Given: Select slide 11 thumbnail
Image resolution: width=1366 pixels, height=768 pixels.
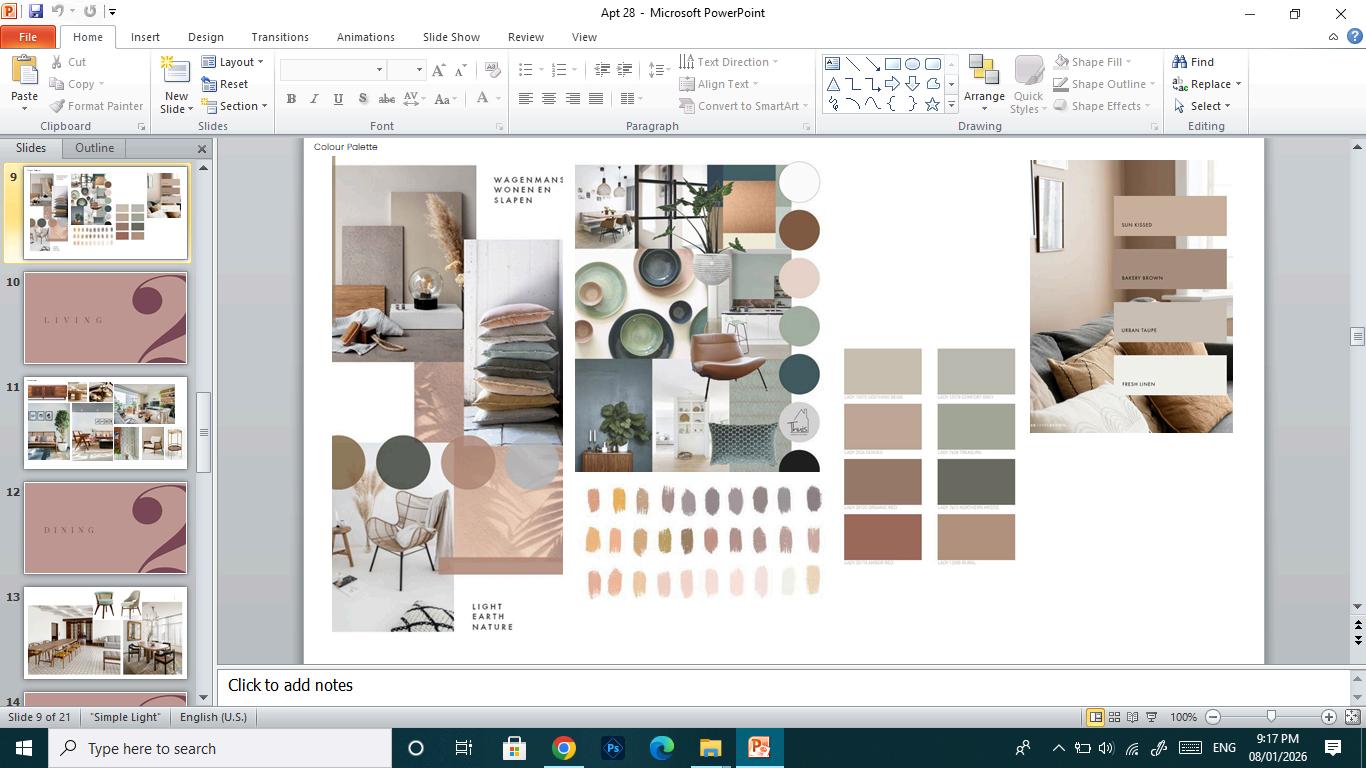Looking at the screenshot, I should point(105,422).
